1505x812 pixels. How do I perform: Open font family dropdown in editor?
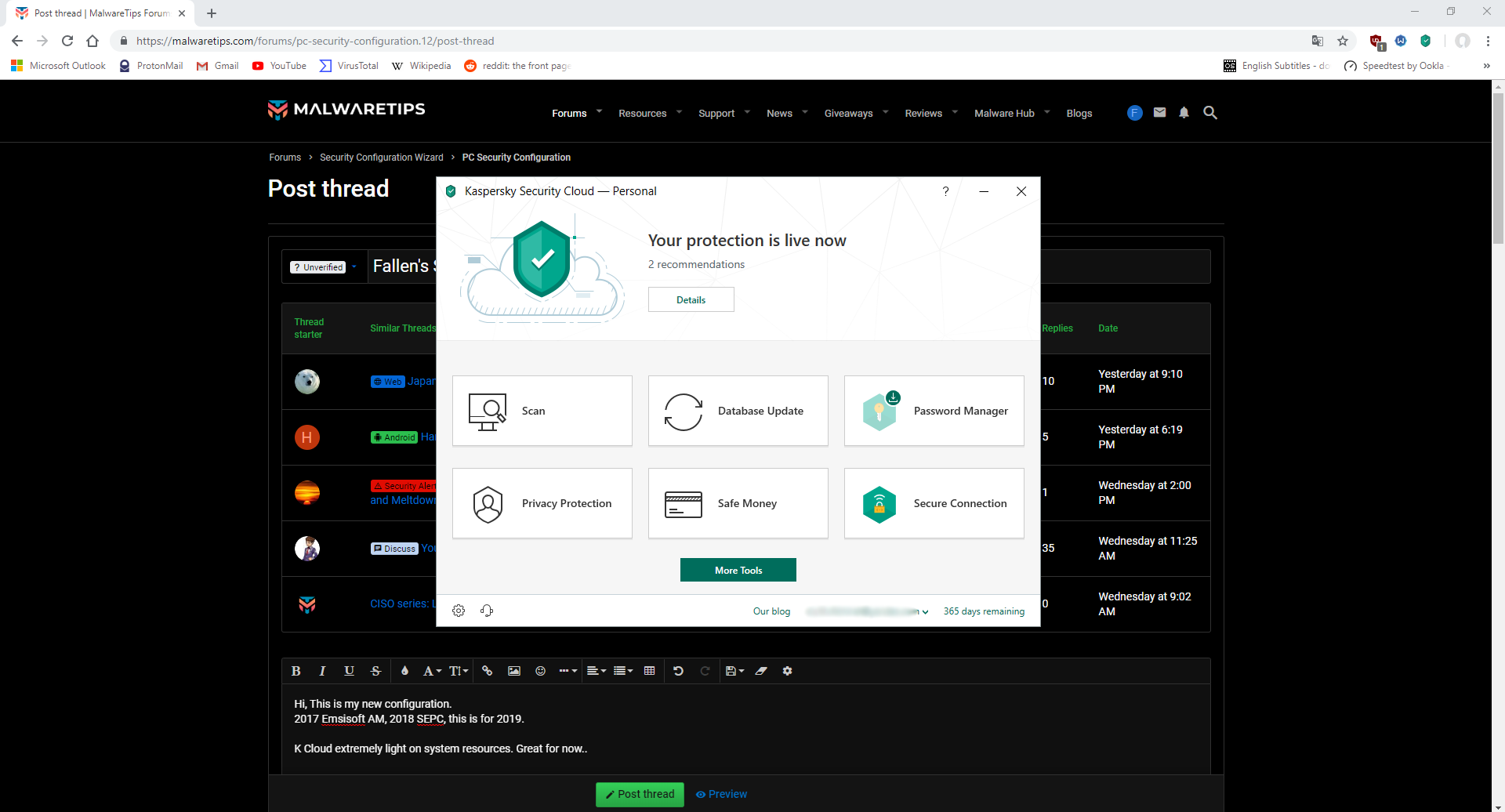tap(432, 671)
